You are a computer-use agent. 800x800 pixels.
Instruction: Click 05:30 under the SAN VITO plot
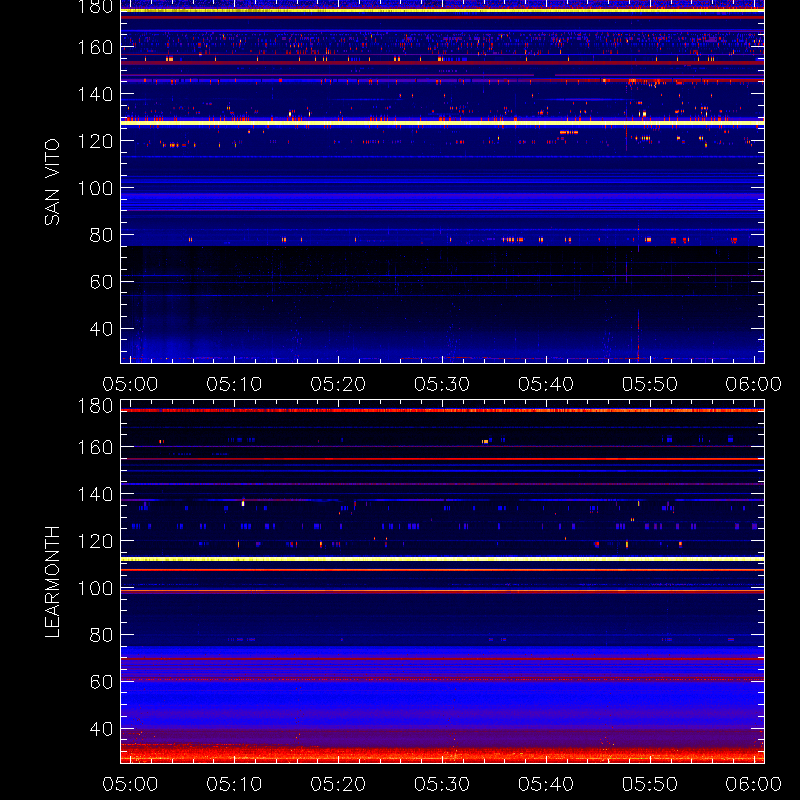pyautogui.click(x=442, y=384)
